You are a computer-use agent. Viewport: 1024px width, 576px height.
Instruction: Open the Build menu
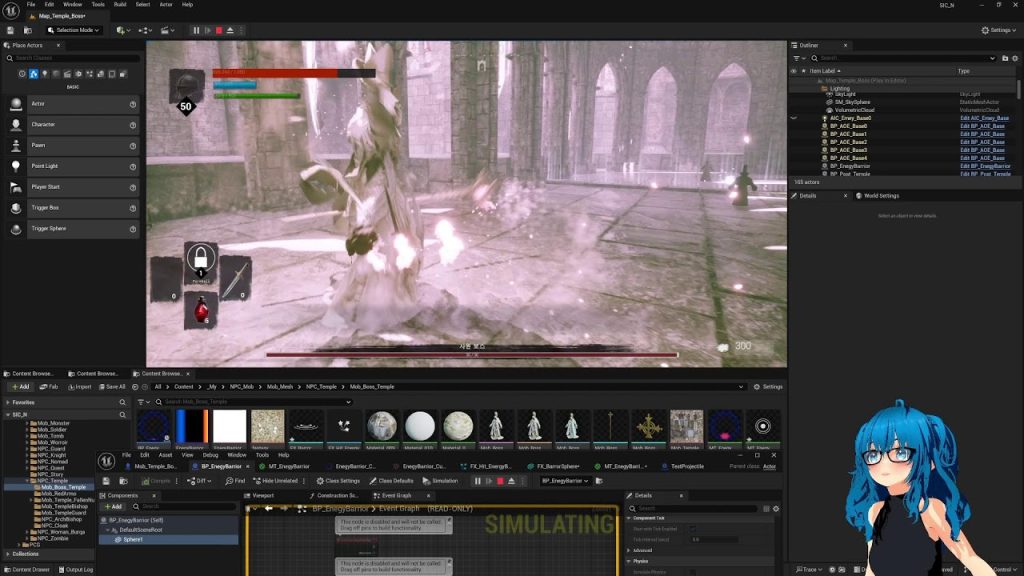coord(120,4)
